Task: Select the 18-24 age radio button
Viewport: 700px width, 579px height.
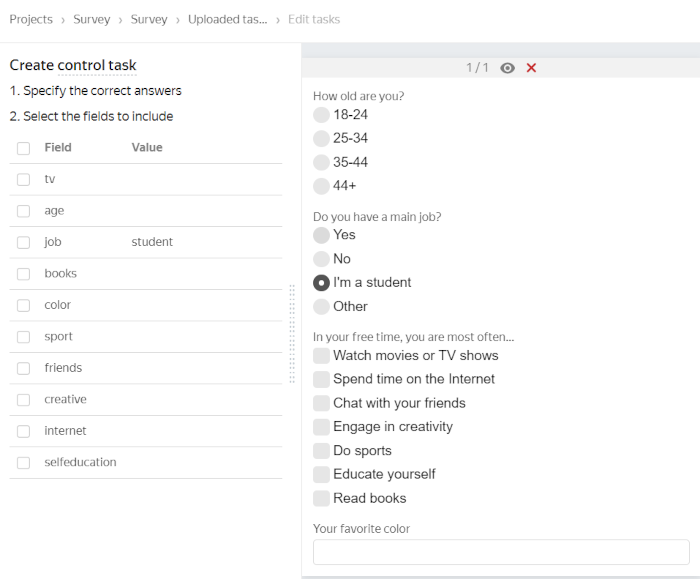Action: pyautogui.click(x=321, y=115)
